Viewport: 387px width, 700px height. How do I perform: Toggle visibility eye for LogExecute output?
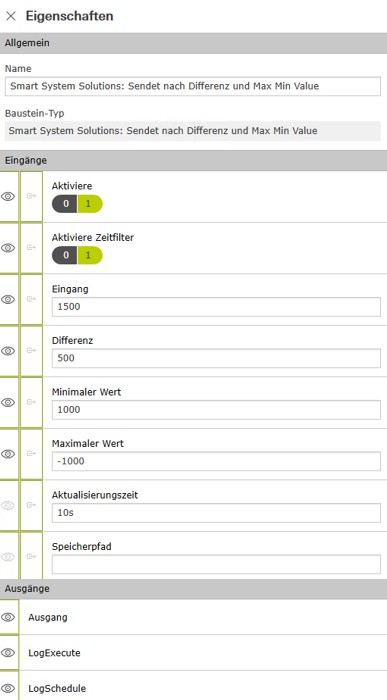tap(8, 653)
